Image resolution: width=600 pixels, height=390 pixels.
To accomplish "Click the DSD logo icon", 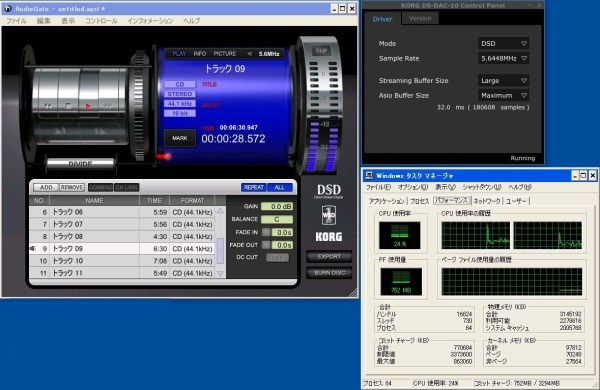I will click(x=329, y=191).
